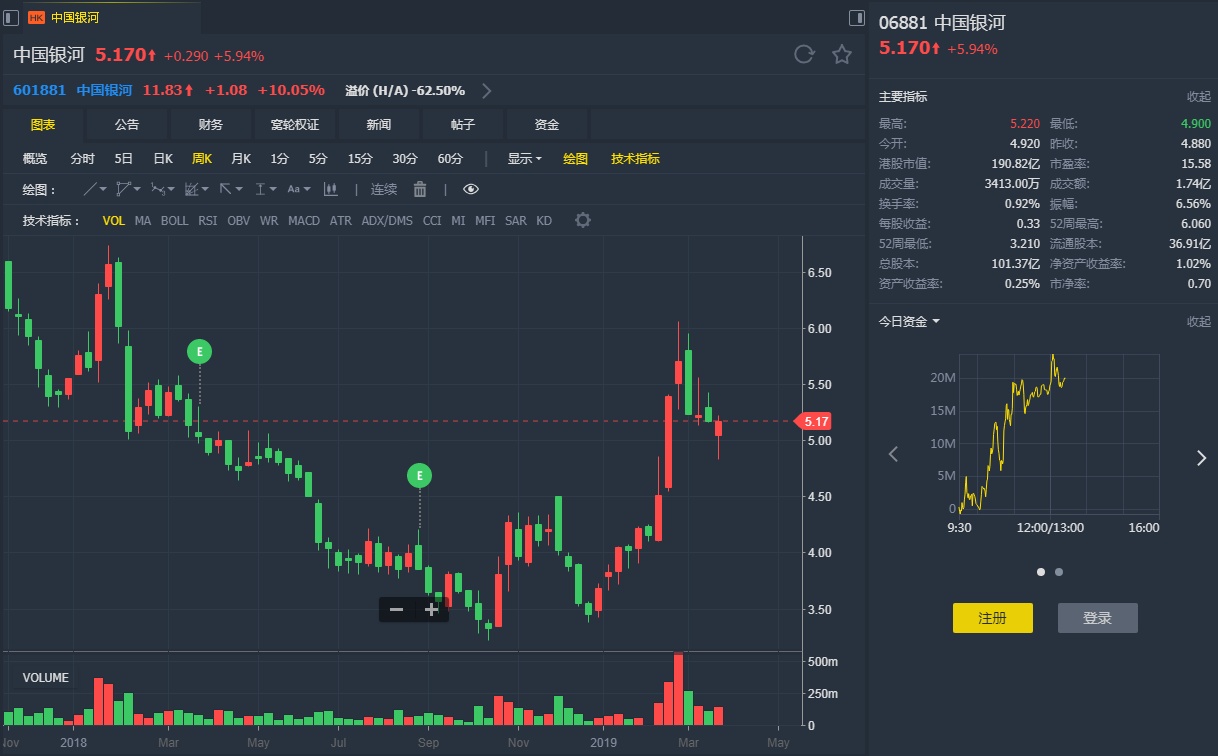Open the 窝轮权证 tab
Viewport: 1218px width, 756px height.
(x=294, y=125)
